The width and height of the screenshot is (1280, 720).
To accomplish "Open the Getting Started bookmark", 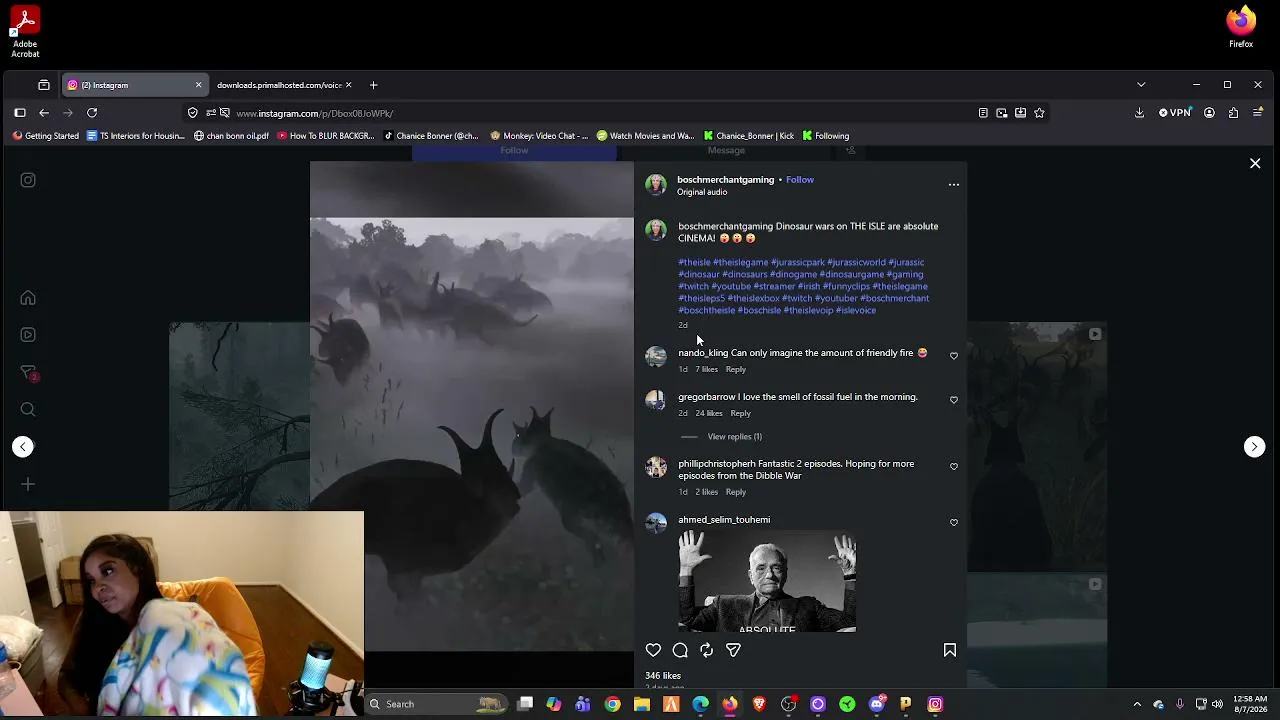I will [x=45, y=136].
